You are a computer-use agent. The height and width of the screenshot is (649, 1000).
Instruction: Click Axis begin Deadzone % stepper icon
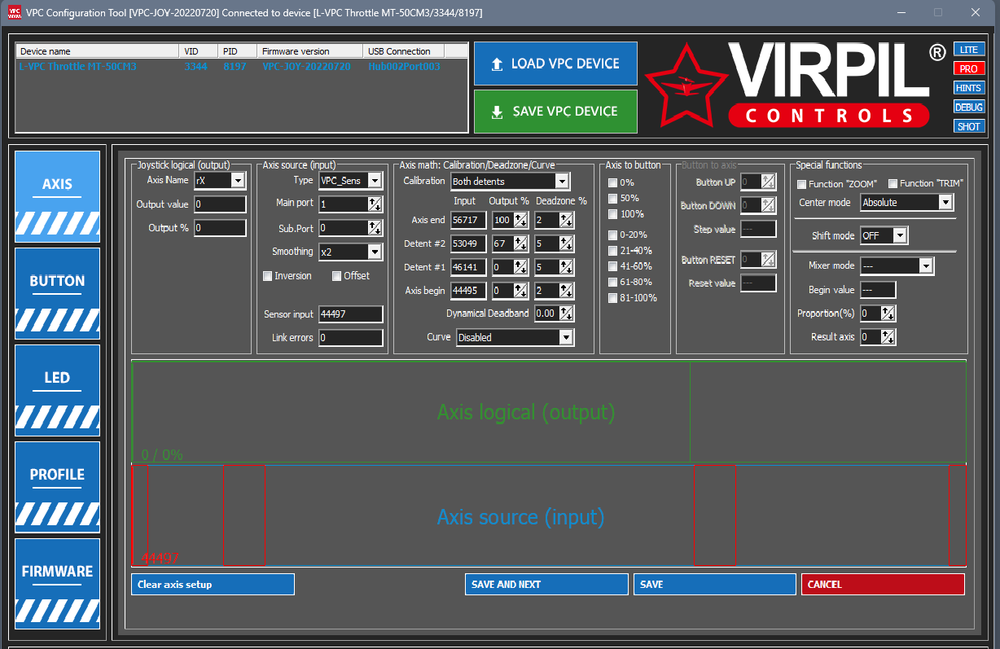[x=566, y=291]
